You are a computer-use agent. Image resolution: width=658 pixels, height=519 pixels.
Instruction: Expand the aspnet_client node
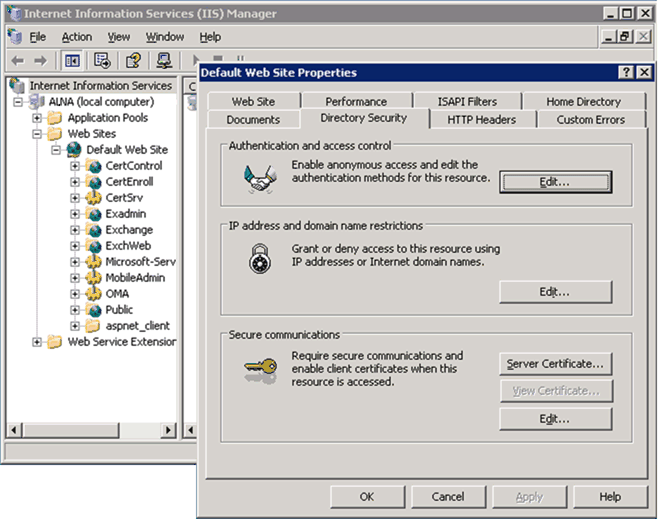tap(75, 326)
